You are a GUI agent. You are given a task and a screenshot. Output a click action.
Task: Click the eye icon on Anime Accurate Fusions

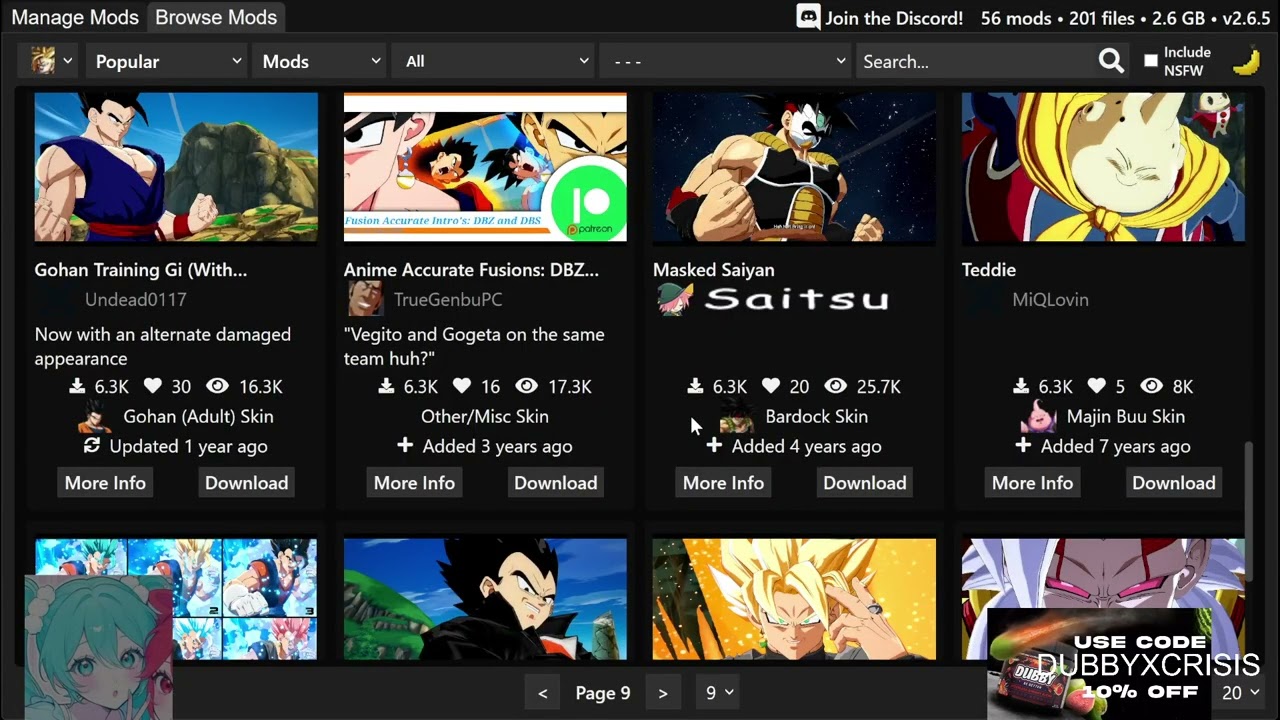coord(526,386)
